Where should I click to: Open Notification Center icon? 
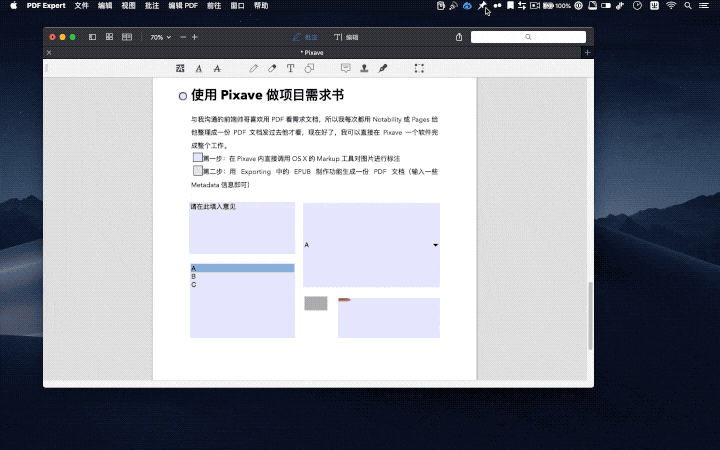(704, 6)
